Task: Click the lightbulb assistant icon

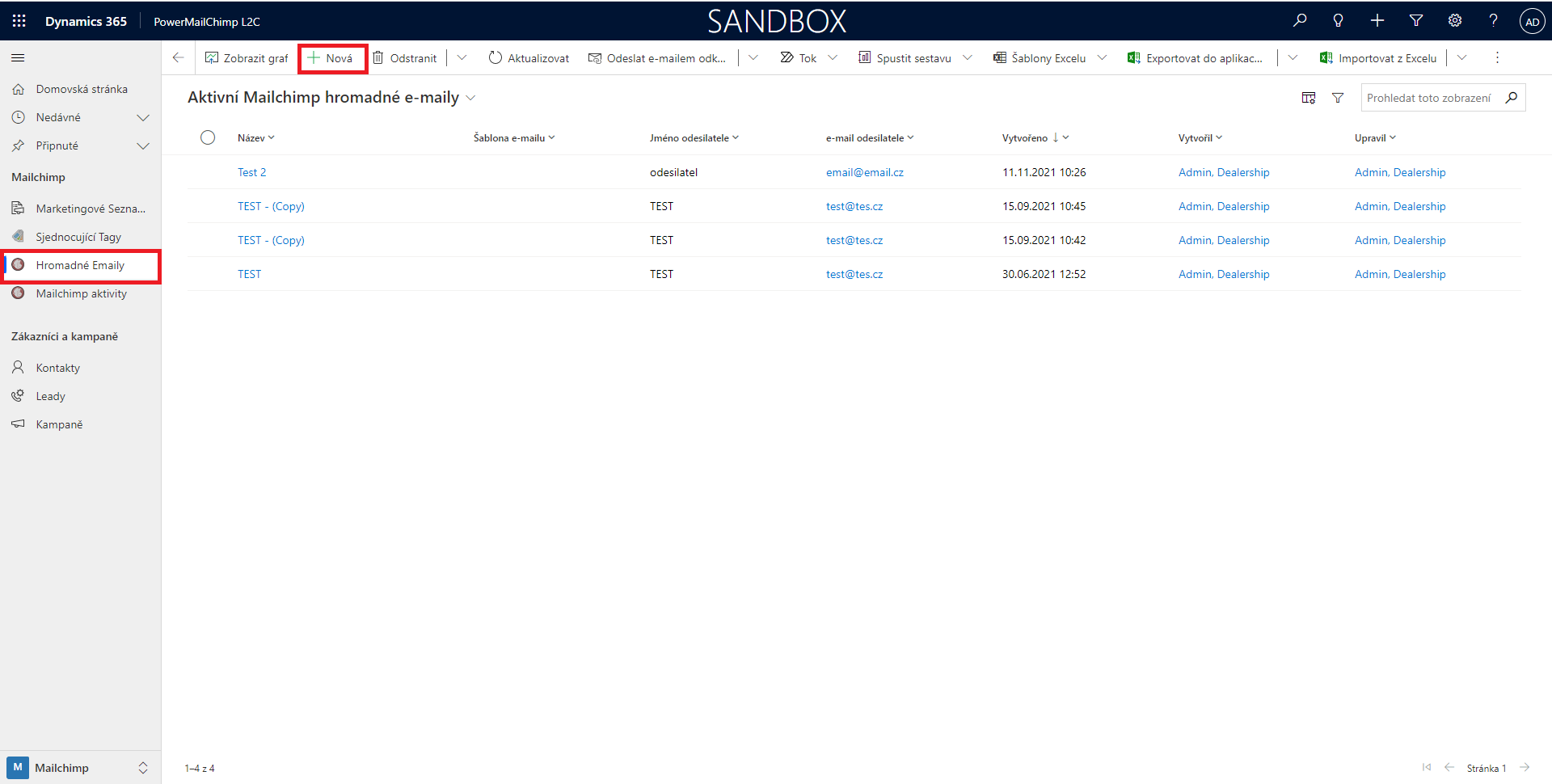Action: click(1339, 21)
